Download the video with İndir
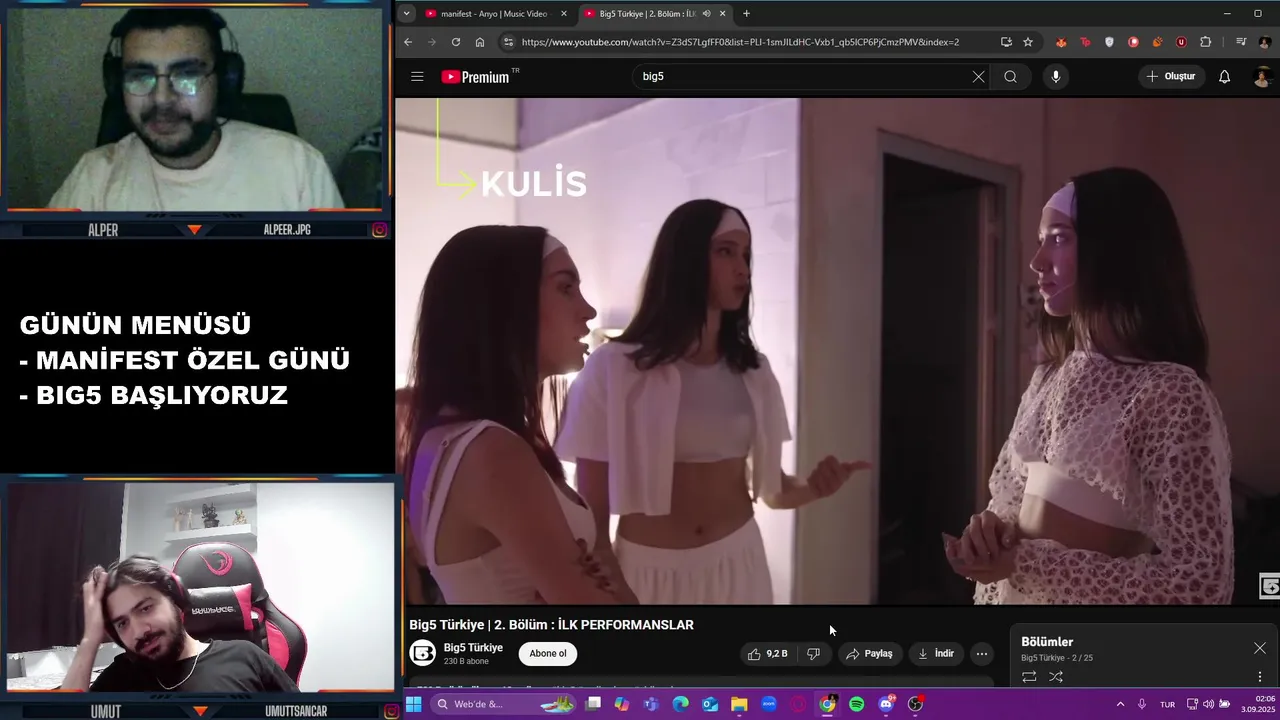This screenshot has width=1280, height=720. coord(936,654)
